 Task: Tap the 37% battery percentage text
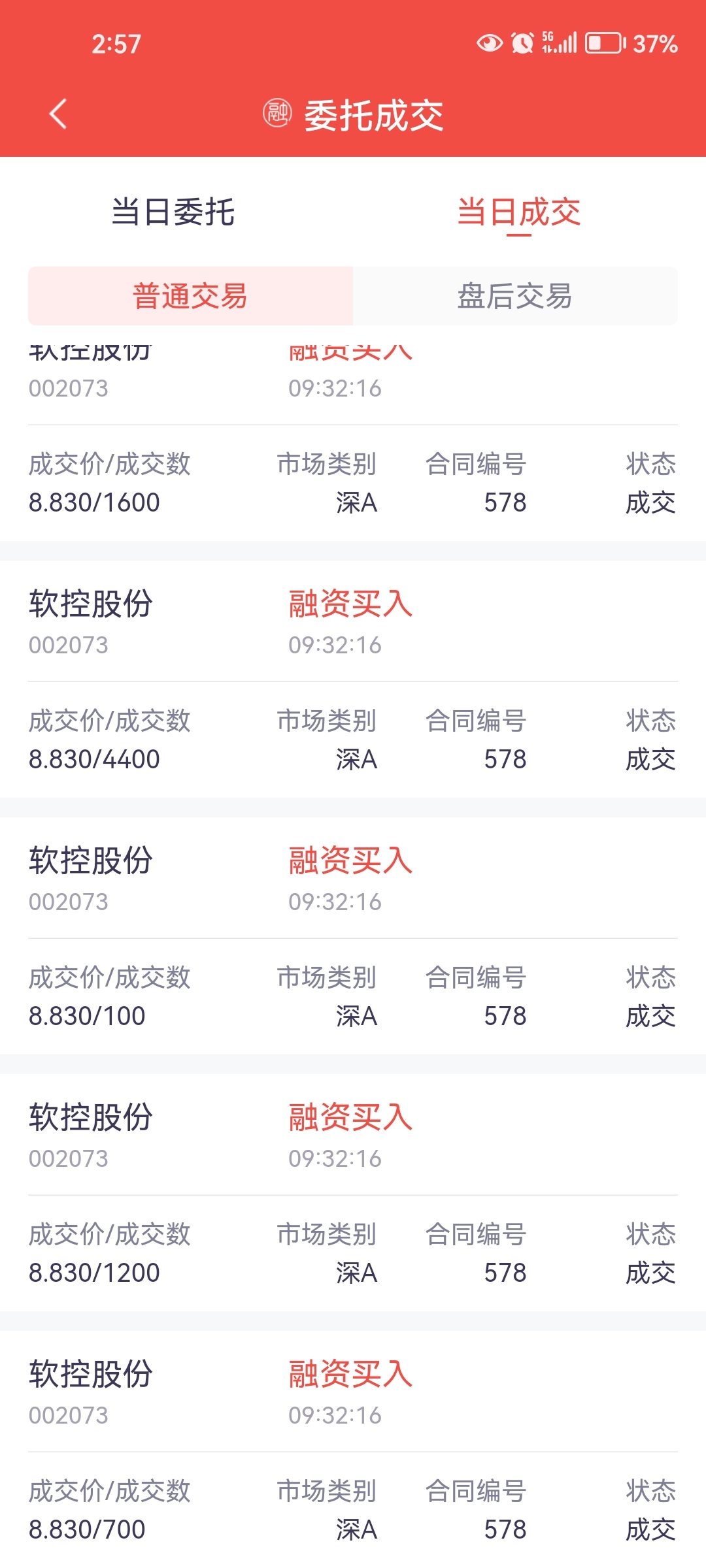[655, 44]
